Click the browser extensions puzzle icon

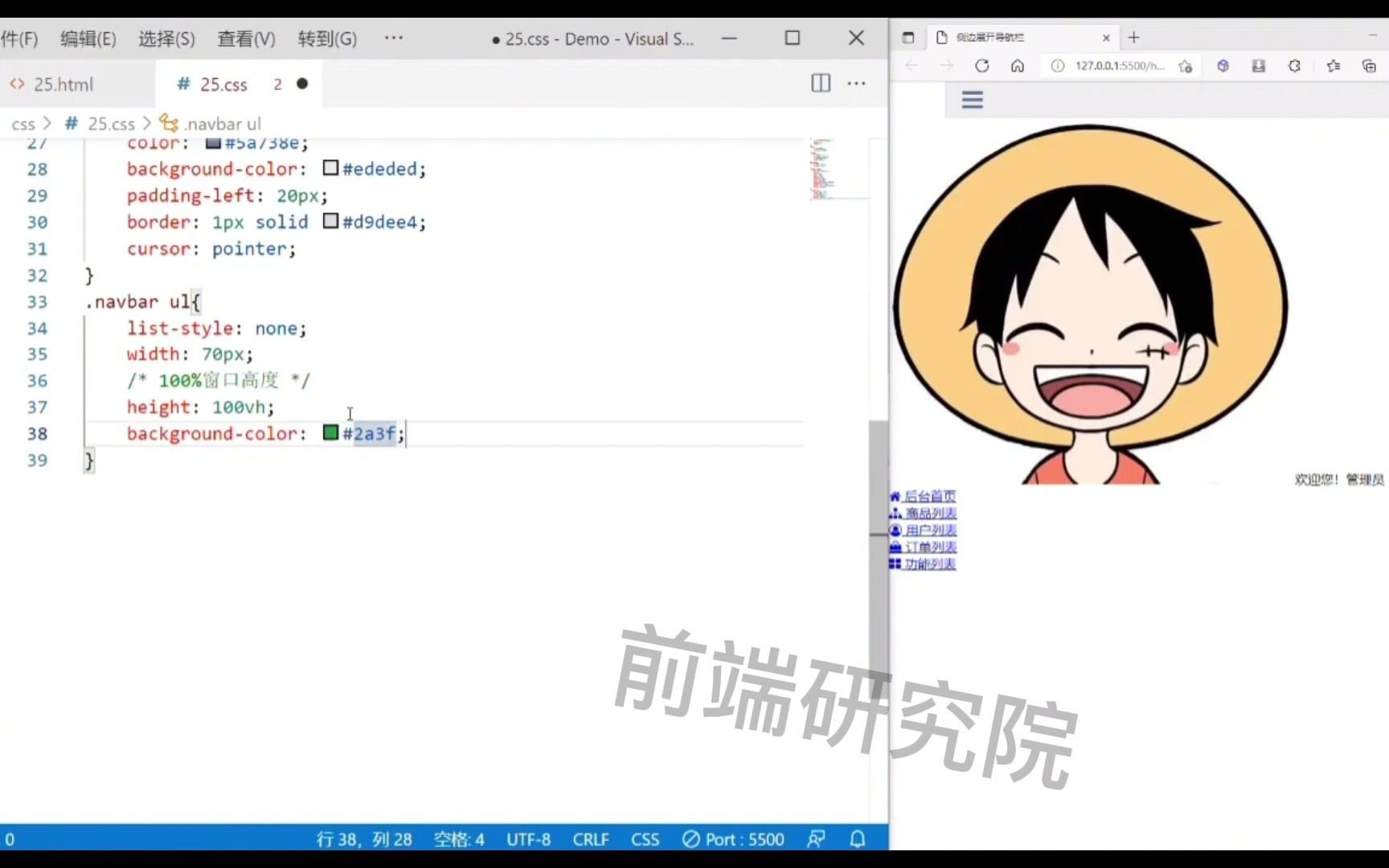1294,66
